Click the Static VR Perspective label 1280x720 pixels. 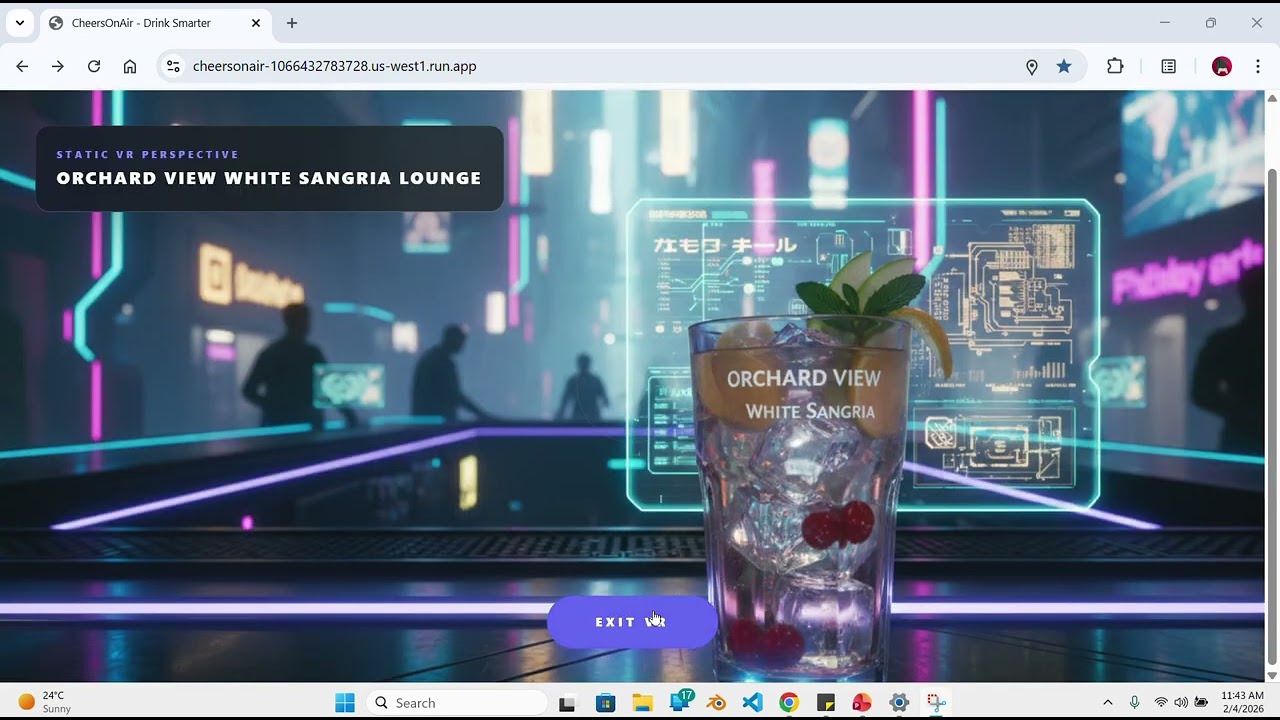tap(148, 154)
